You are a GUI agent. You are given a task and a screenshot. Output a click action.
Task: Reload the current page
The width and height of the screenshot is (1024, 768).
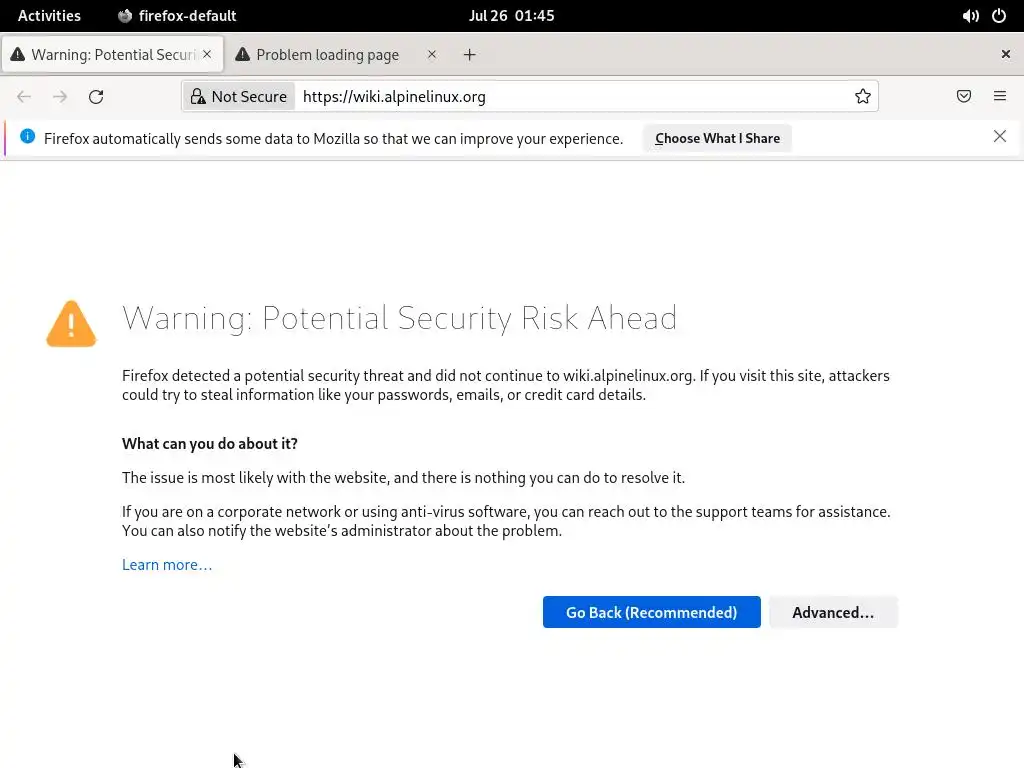click(x=96, y=97)
